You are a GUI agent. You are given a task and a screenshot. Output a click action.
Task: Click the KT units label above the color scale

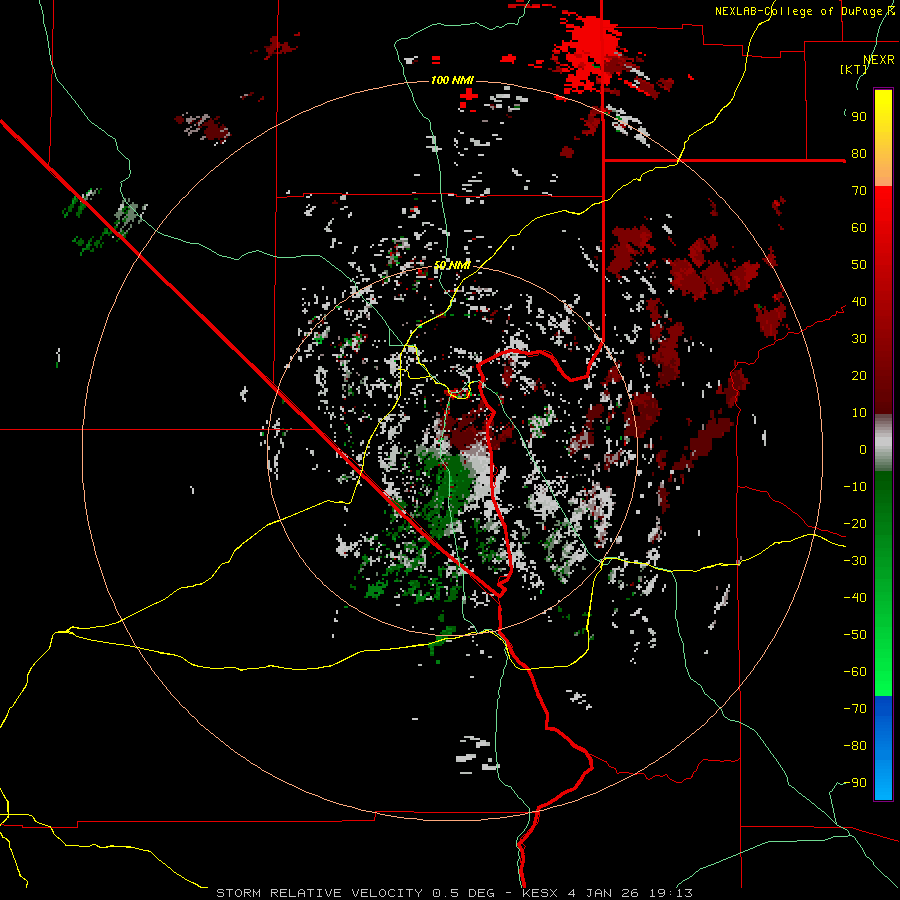854,69
